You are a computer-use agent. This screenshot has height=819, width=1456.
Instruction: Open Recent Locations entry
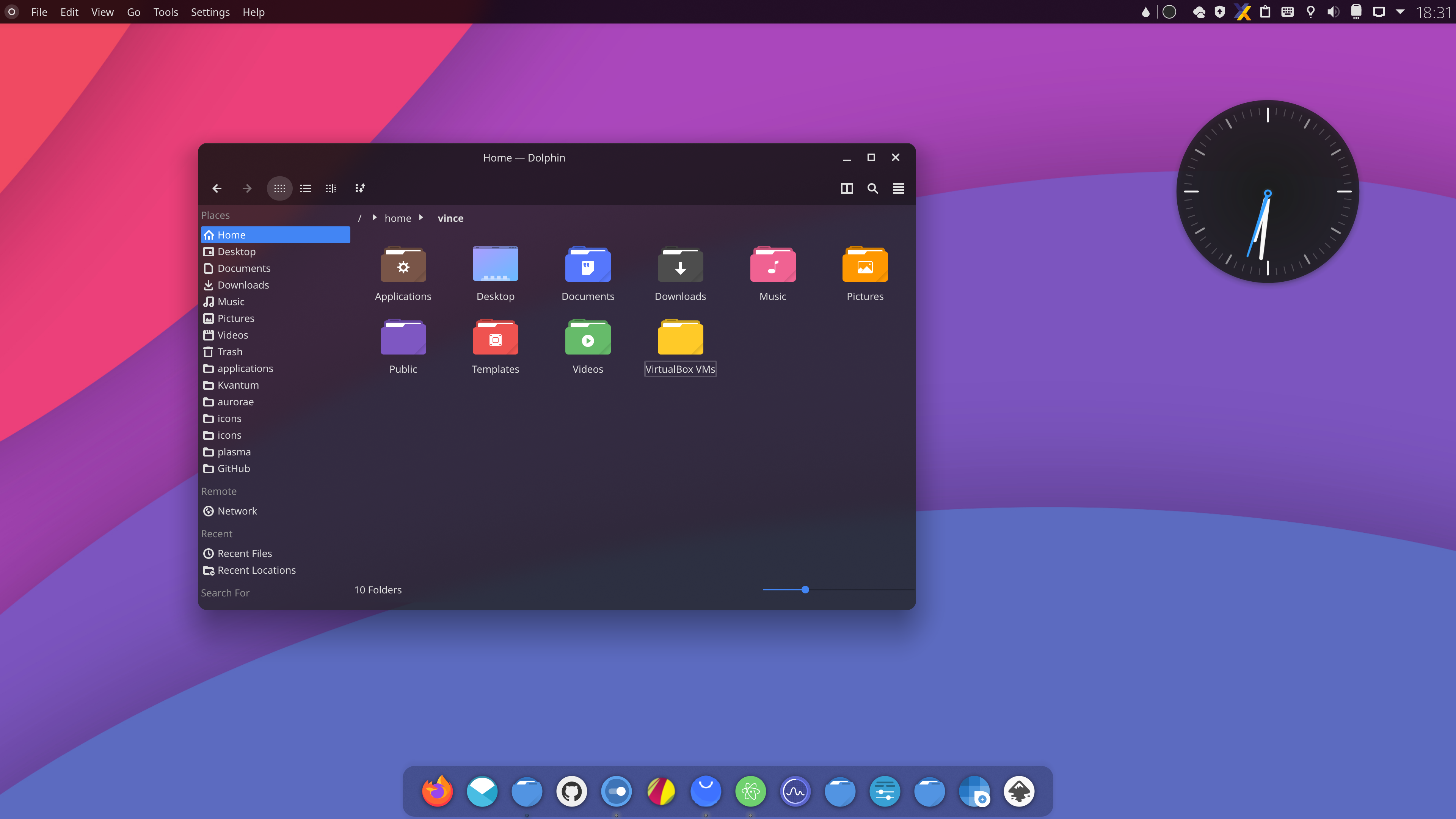(x=275, y=570)
